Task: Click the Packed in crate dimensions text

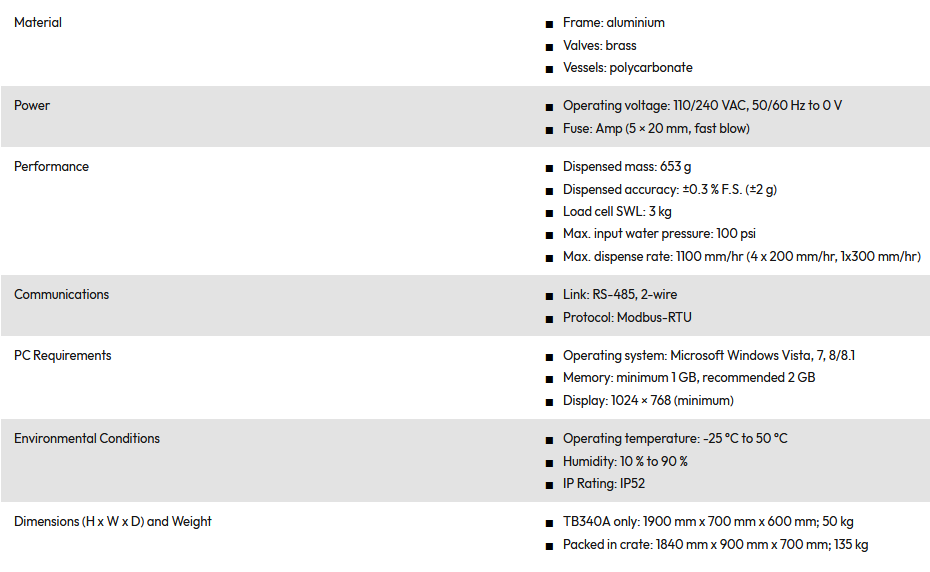Action: click(715, 545)
